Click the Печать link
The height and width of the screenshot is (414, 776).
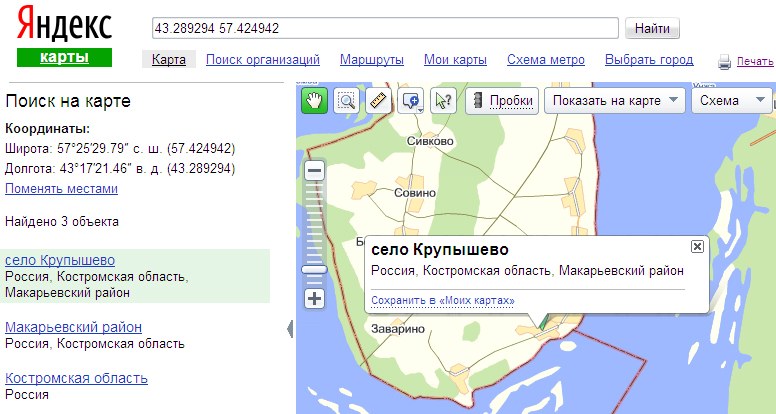[x=755, y=61]
